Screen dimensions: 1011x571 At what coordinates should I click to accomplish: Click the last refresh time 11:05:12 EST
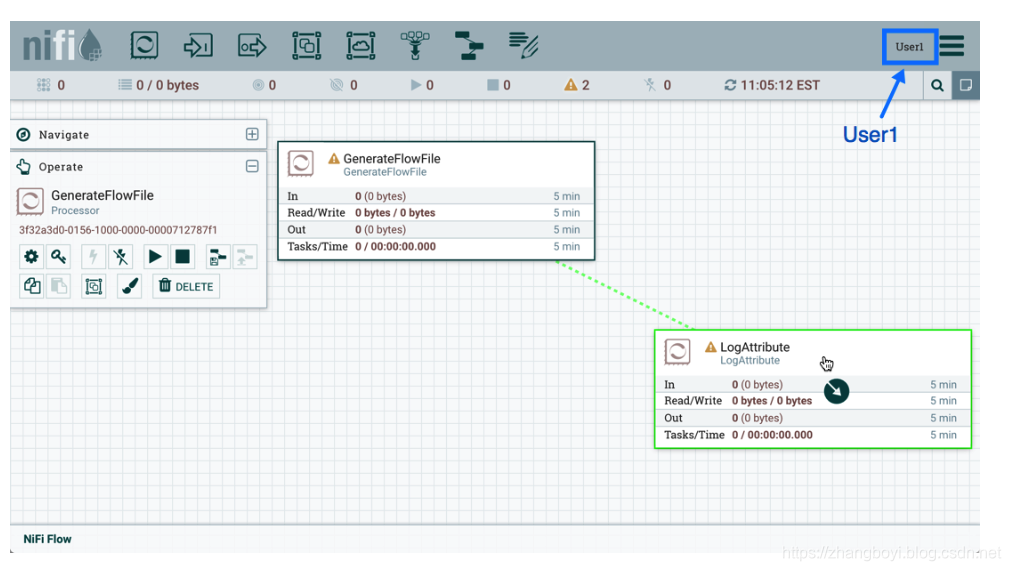pos(780,85)
